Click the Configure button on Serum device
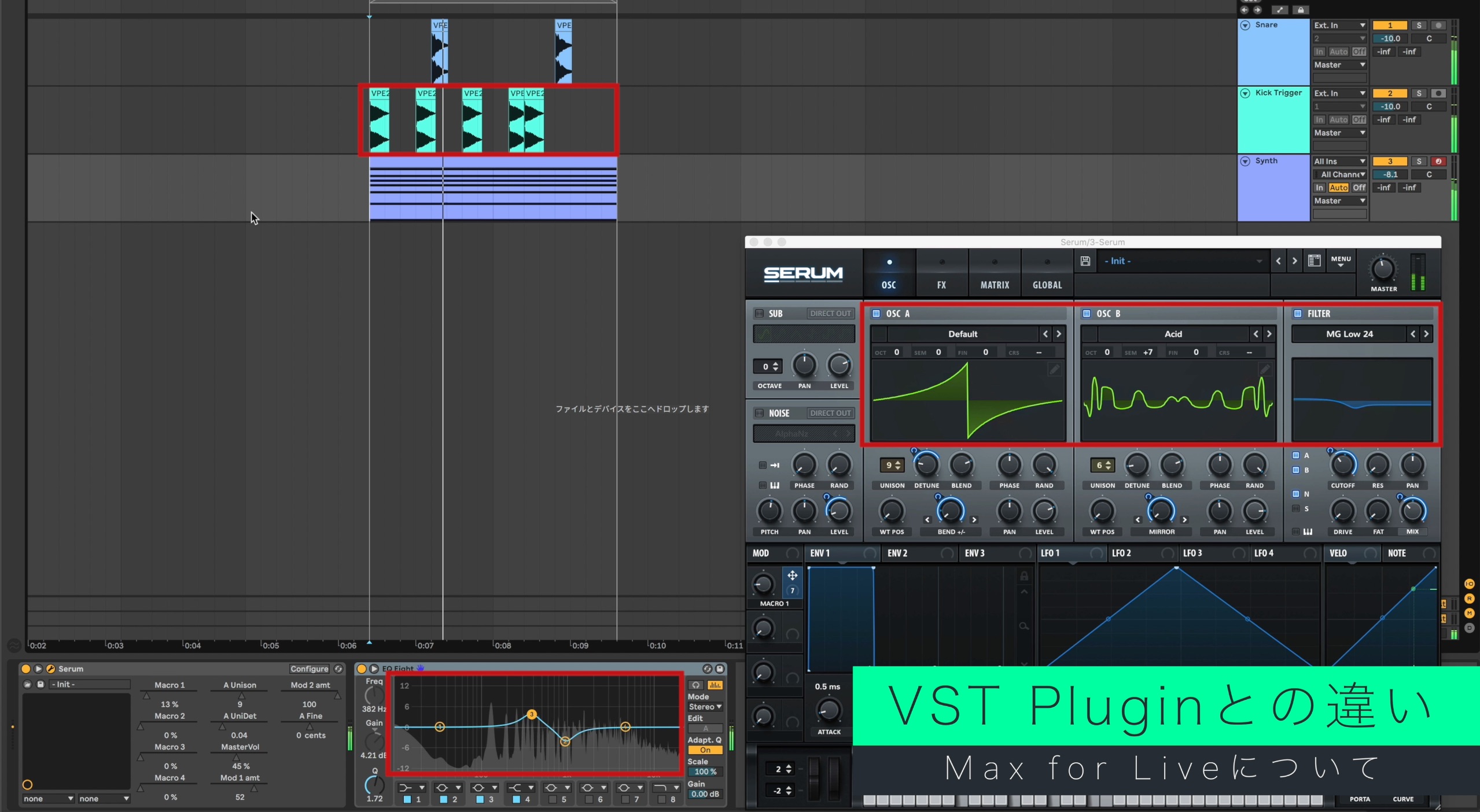1480x812 pixels. click(309, 669)
